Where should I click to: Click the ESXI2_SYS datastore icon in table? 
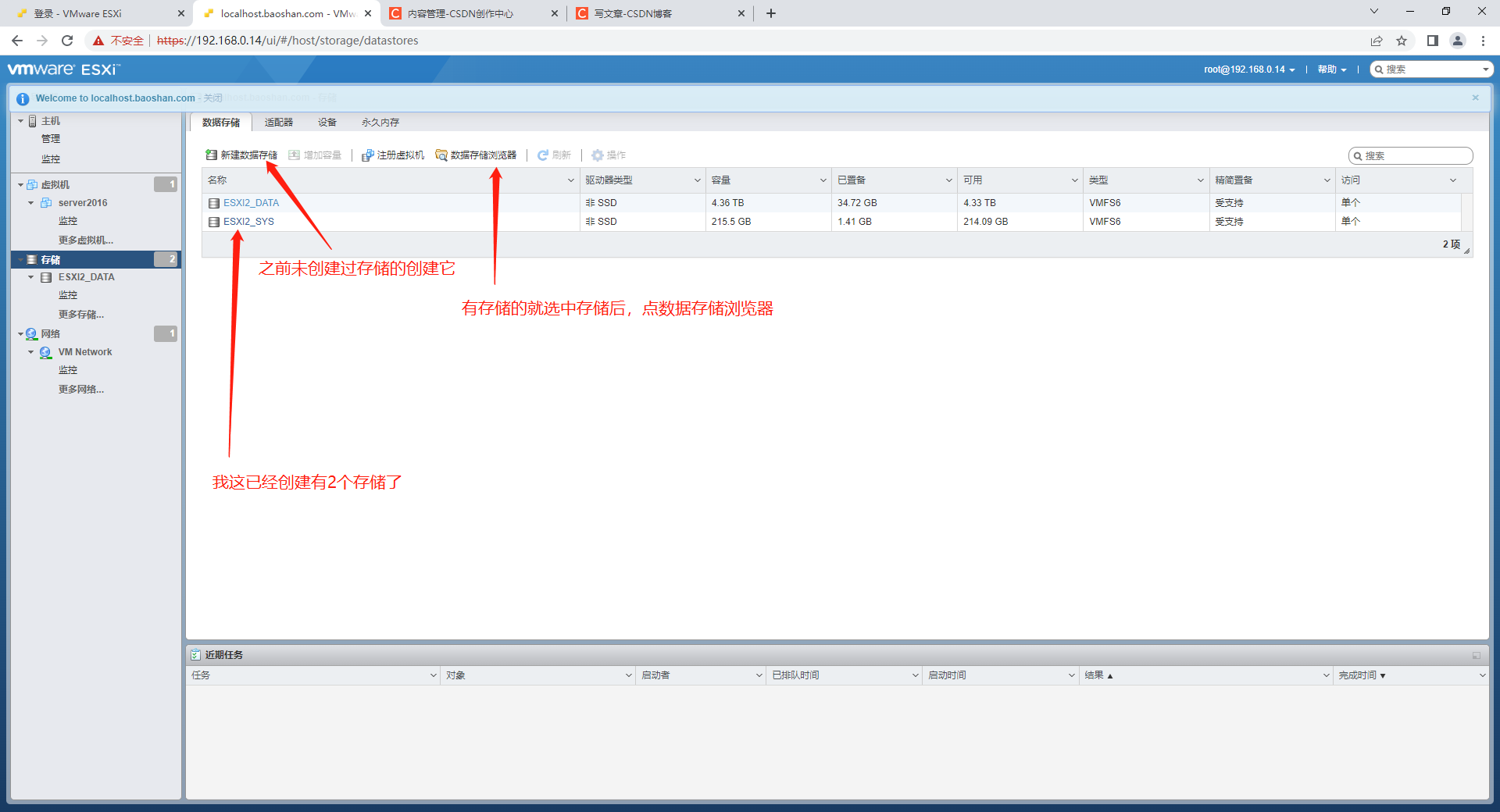tap(214, 222)
